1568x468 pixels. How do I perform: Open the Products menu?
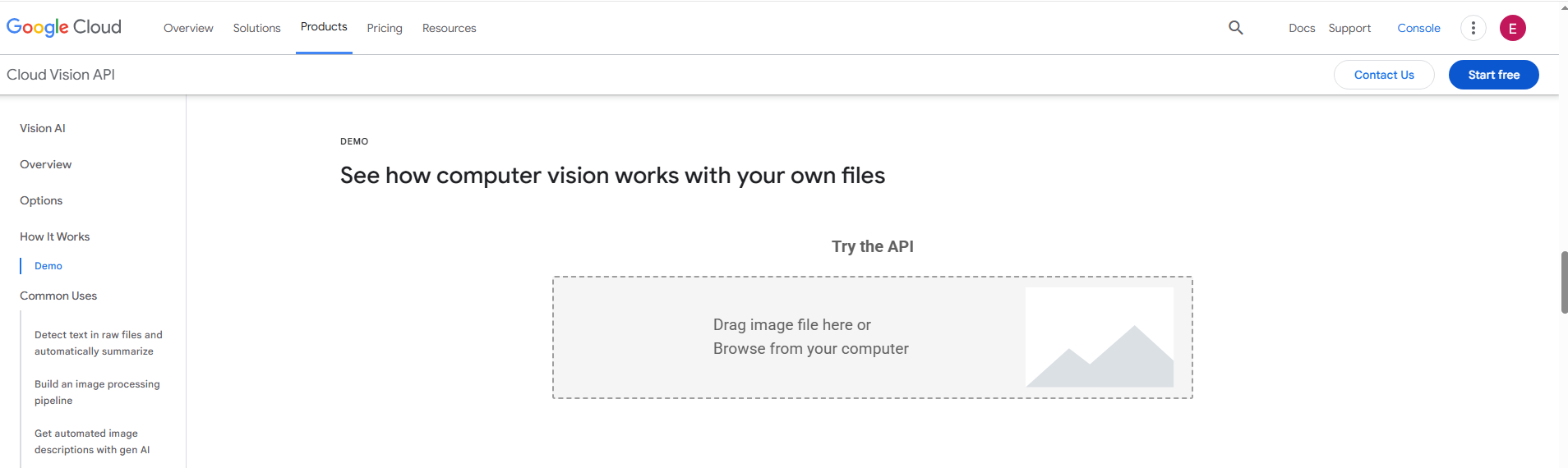coord(324,27)
